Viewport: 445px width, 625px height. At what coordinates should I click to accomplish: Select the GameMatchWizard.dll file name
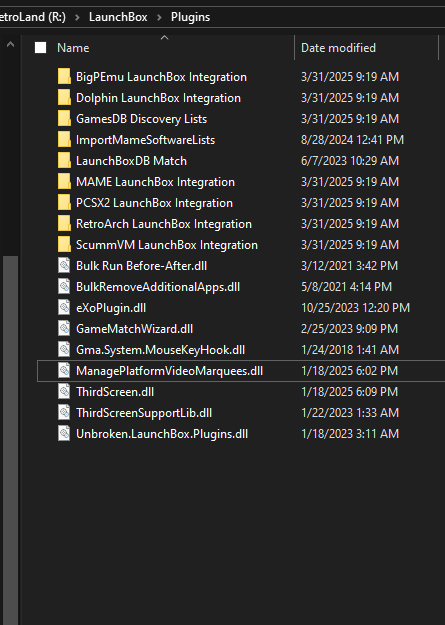coord(134,328)
